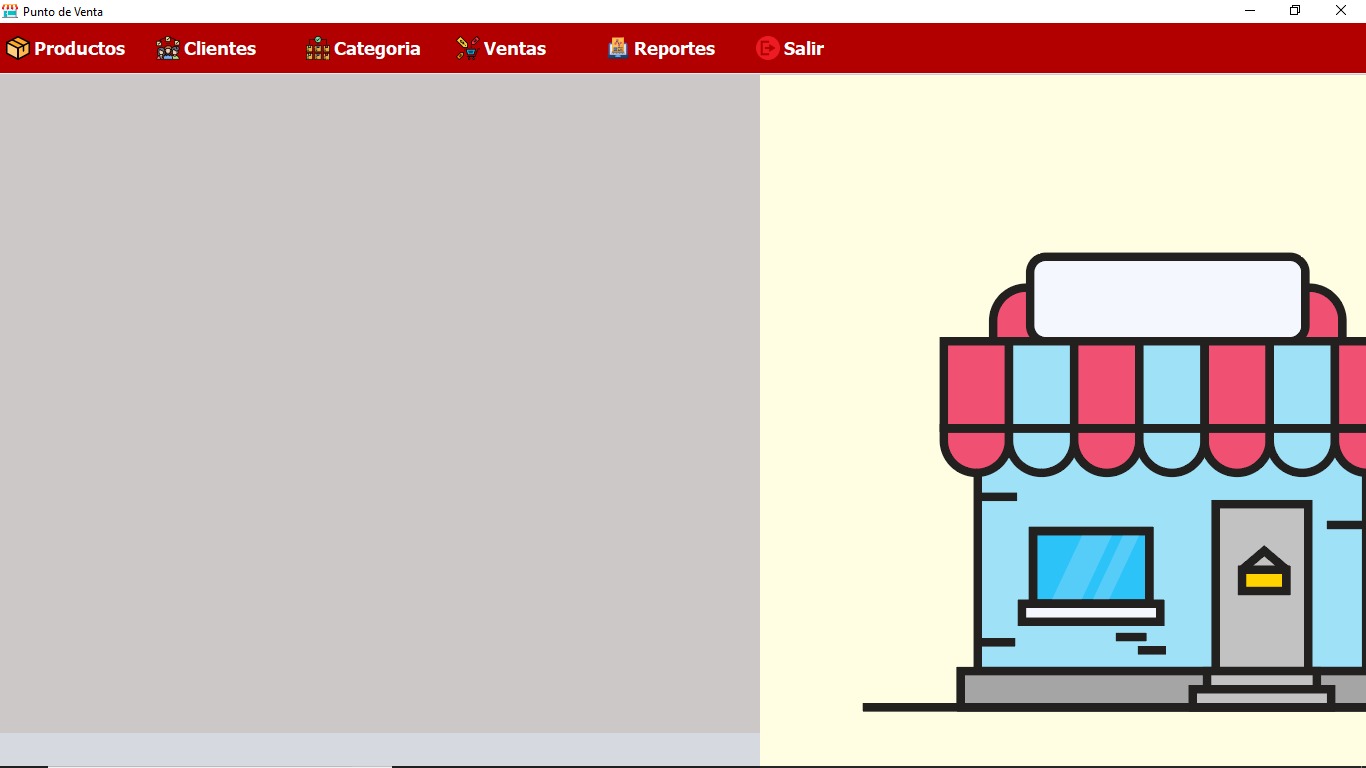Open the Reportes menu

(x=661, y=48)
